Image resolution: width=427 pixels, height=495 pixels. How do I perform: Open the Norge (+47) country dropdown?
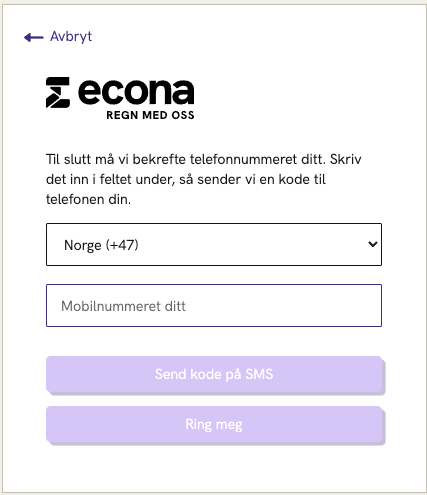(x=214, y=244)
